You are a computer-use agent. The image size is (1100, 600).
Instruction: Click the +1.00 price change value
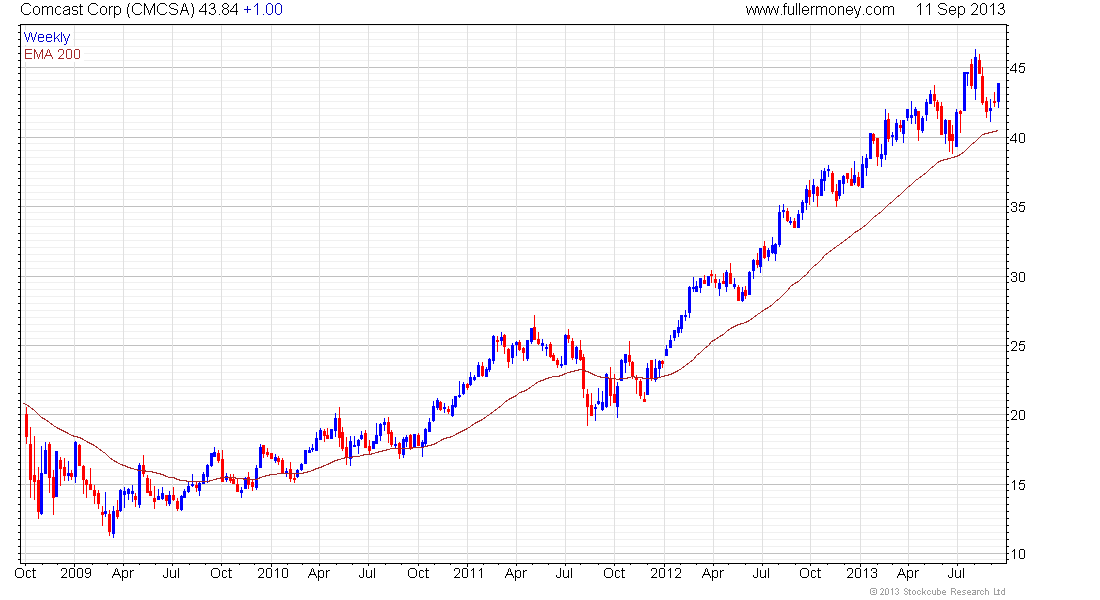pos(263,10)
